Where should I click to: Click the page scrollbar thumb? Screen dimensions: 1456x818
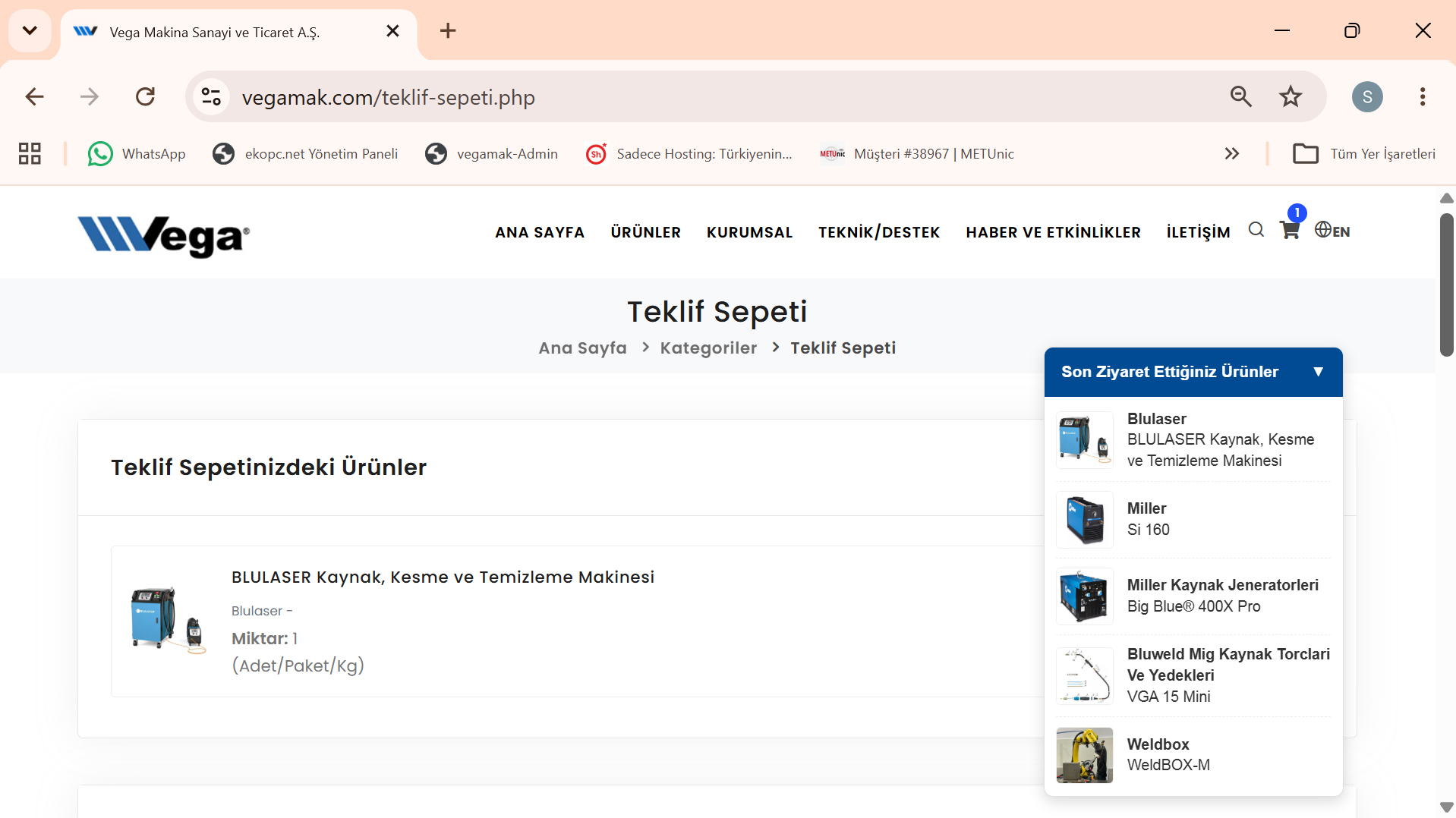click(x=1447, y=285)
